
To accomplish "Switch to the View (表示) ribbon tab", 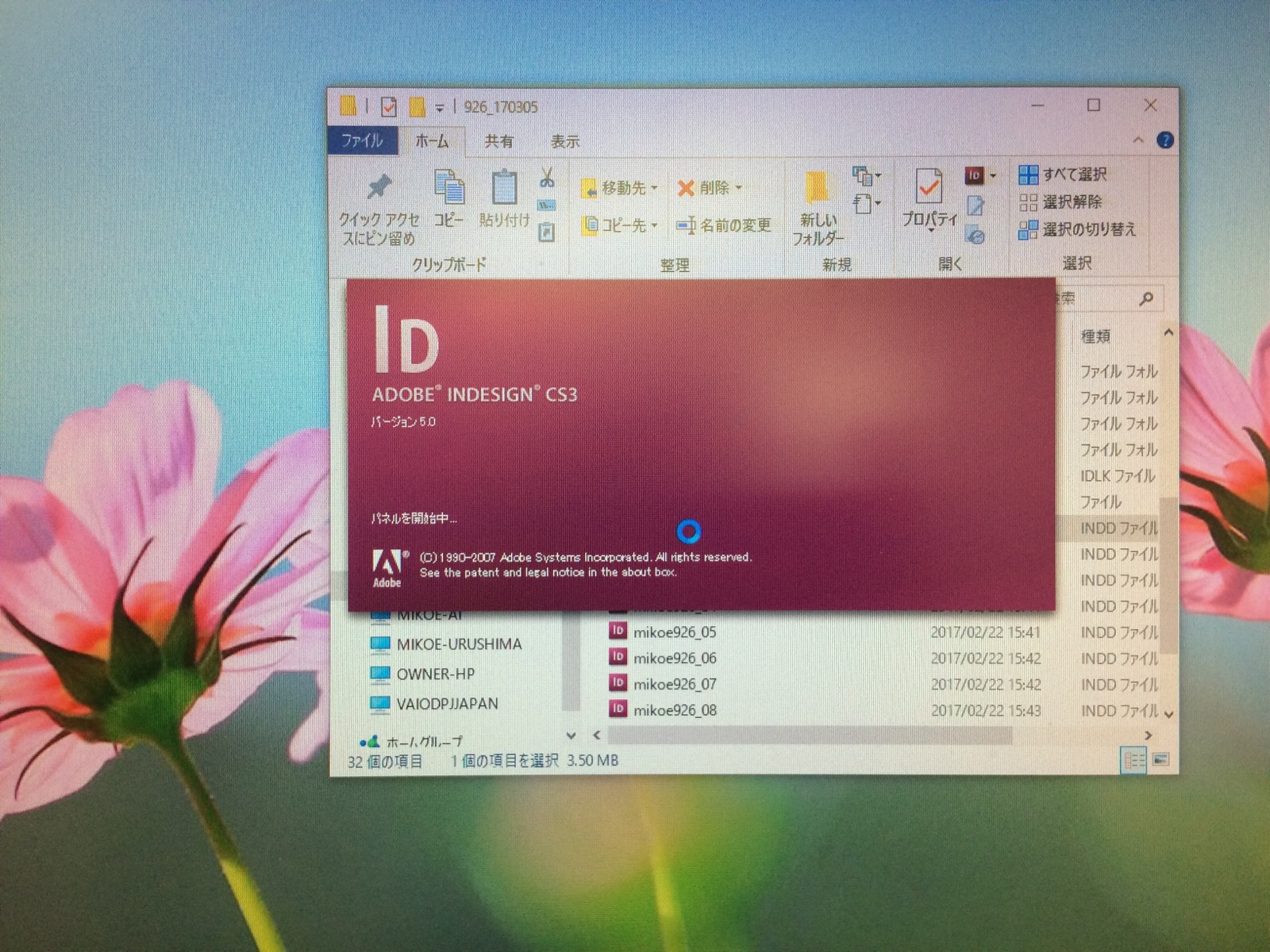I will click(x=564, y=141).
